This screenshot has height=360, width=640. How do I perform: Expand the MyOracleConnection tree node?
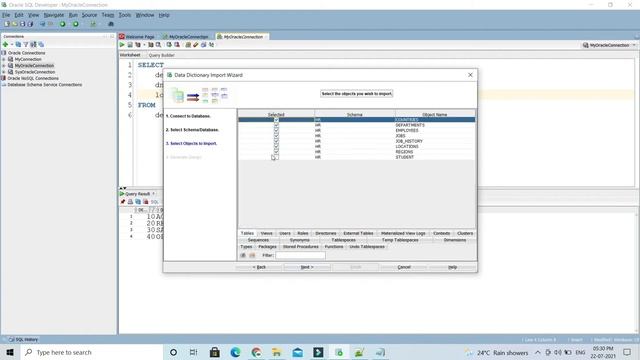pos(4,65)
